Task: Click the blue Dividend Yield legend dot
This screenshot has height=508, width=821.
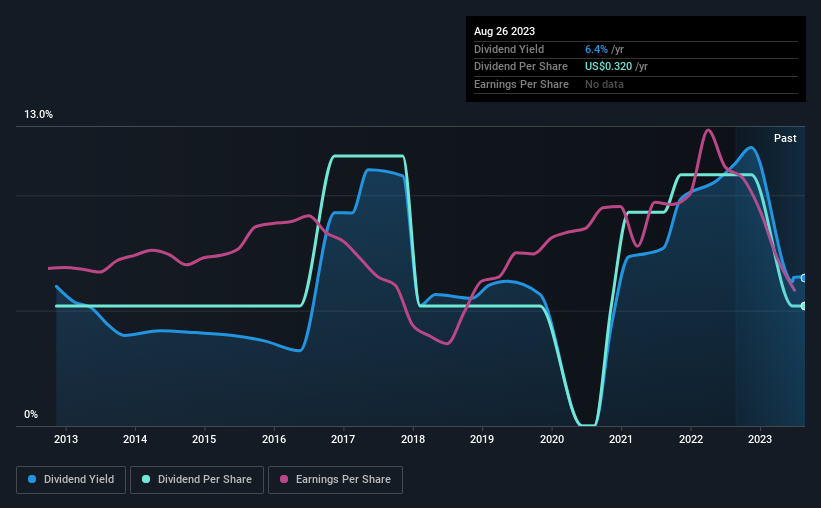Action: pos(32,479)
